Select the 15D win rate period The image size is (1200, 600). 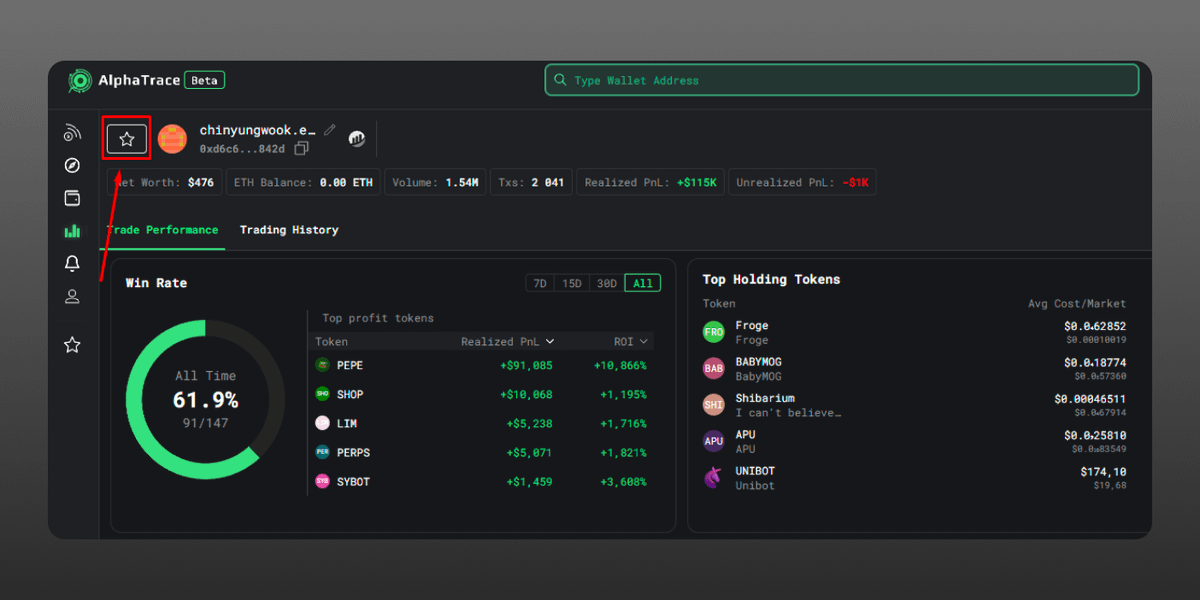572,283
